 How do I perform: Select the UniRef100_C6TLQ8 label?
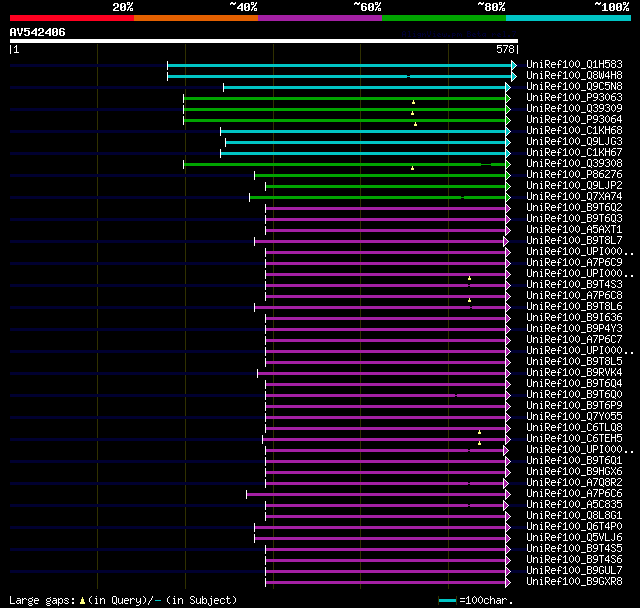(x=574, y=428)
